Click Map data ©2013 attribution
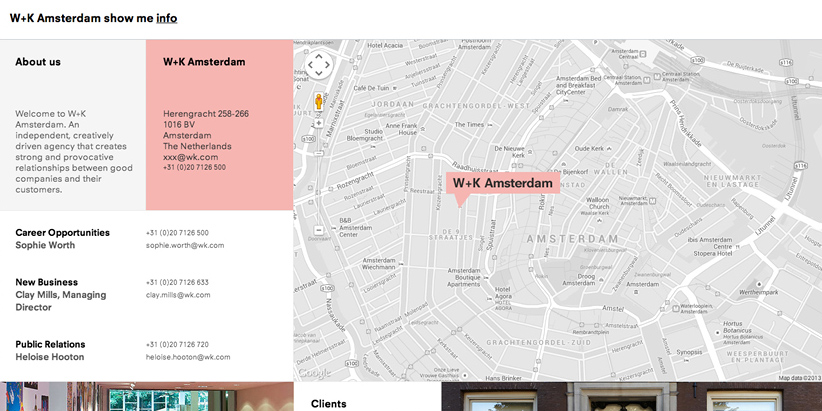822x411 pixels. click(x=799, y=378)
